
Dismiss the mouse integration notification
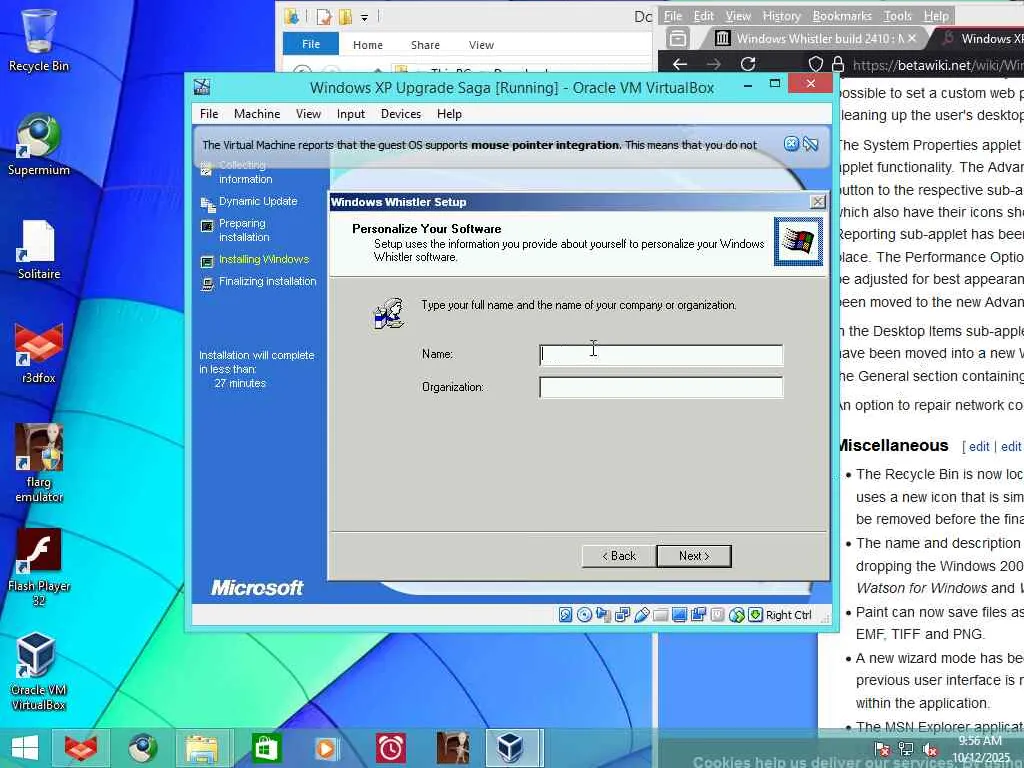791,144
